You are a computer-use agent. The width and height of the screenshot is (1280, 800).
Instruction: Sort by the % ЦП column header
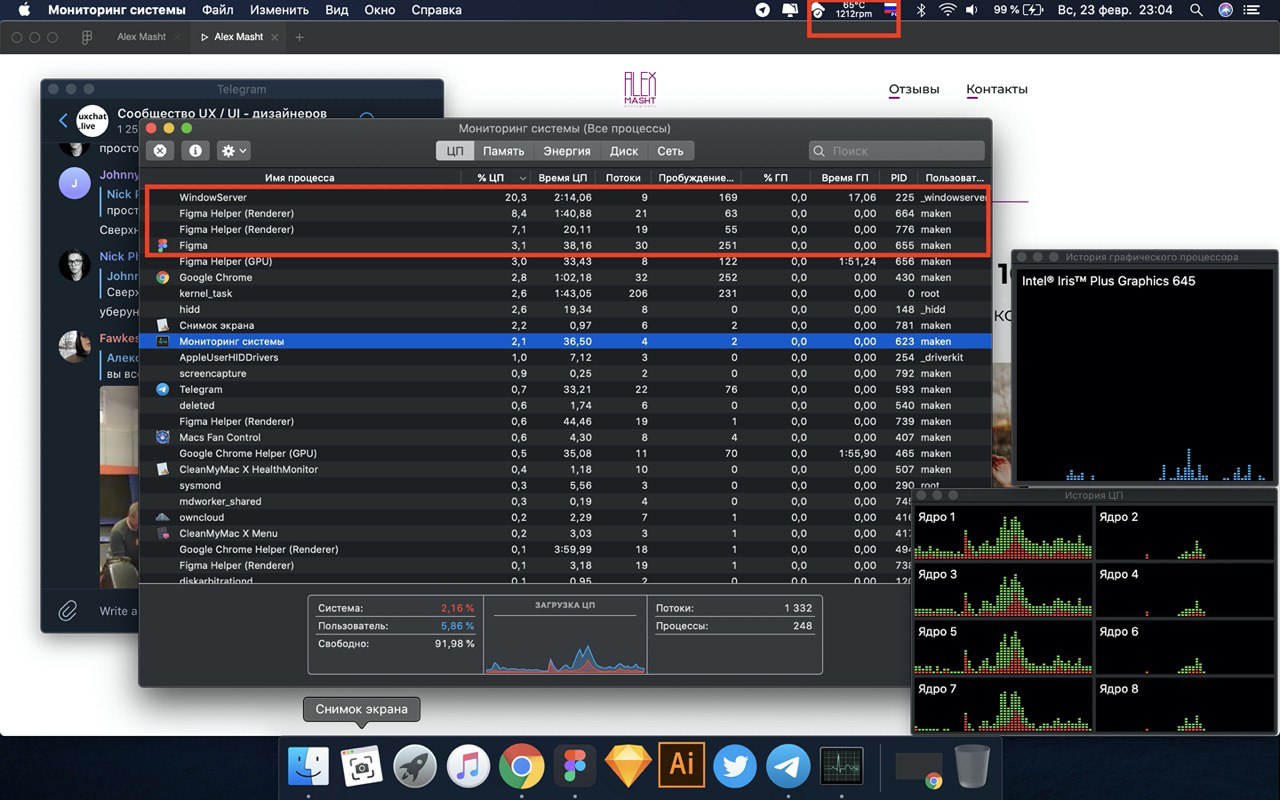(498, 178)
